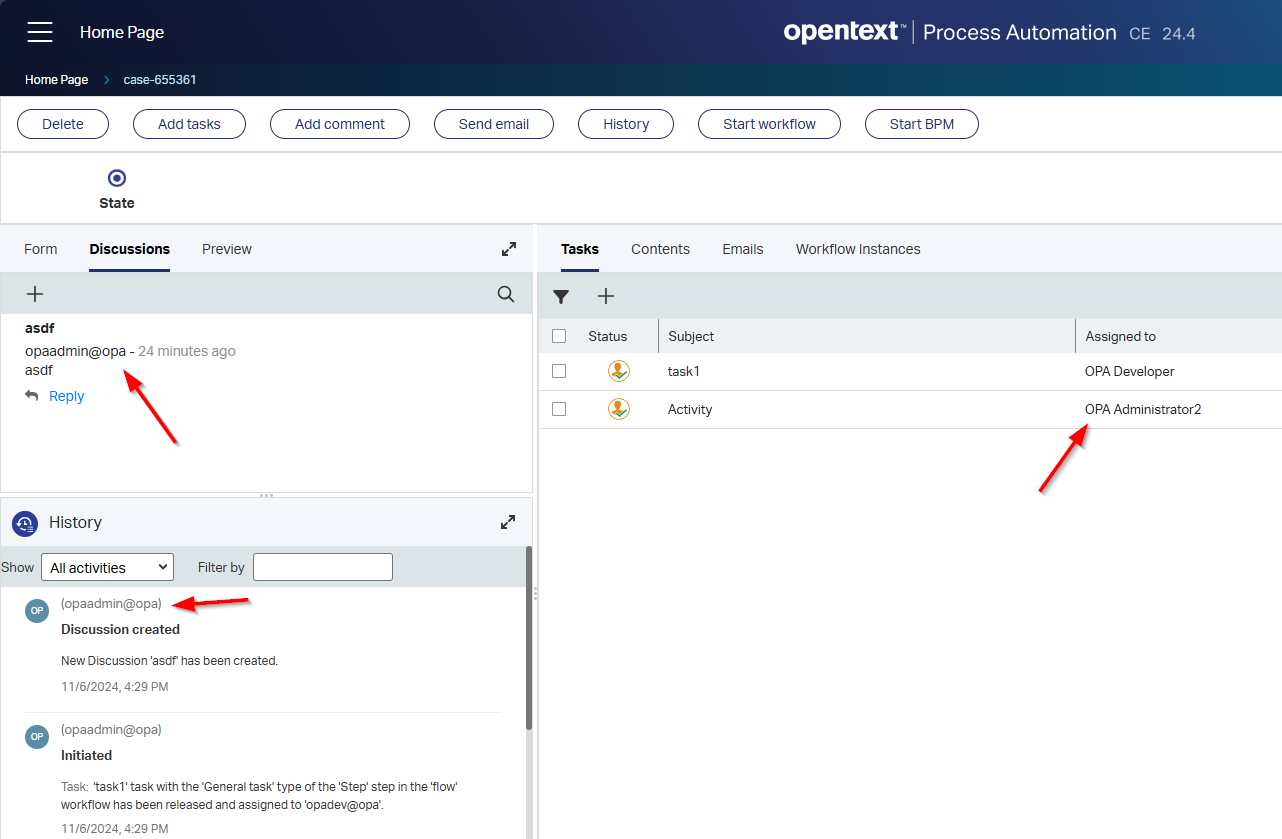Click the plus icon to add discussion
The width and height of the screenshot is (1282, 839).
[35, 294]
